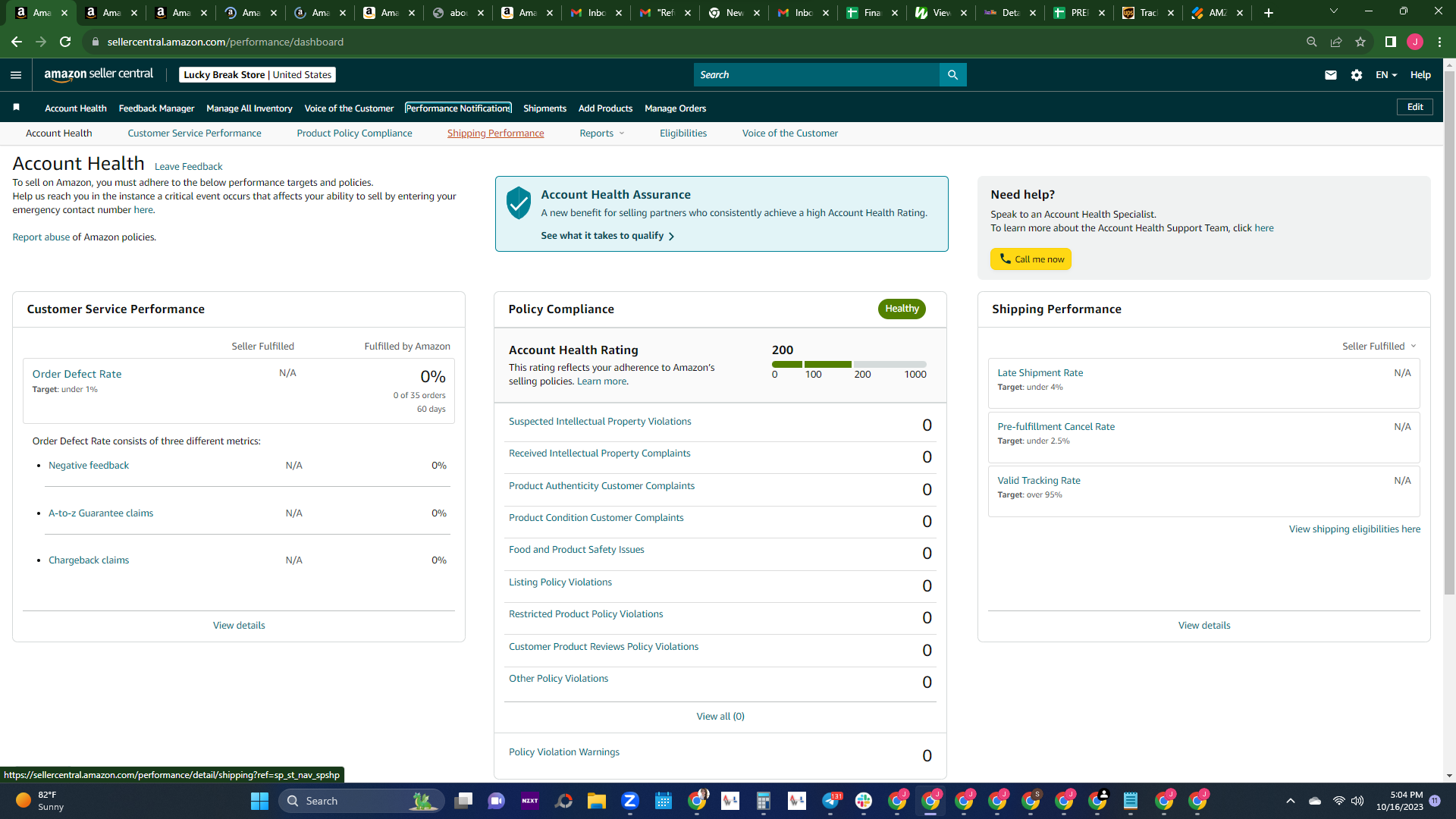Click the Windows taskbar Search box
The height and width of the screenshot is (819, 1456).
pos(362,801)
